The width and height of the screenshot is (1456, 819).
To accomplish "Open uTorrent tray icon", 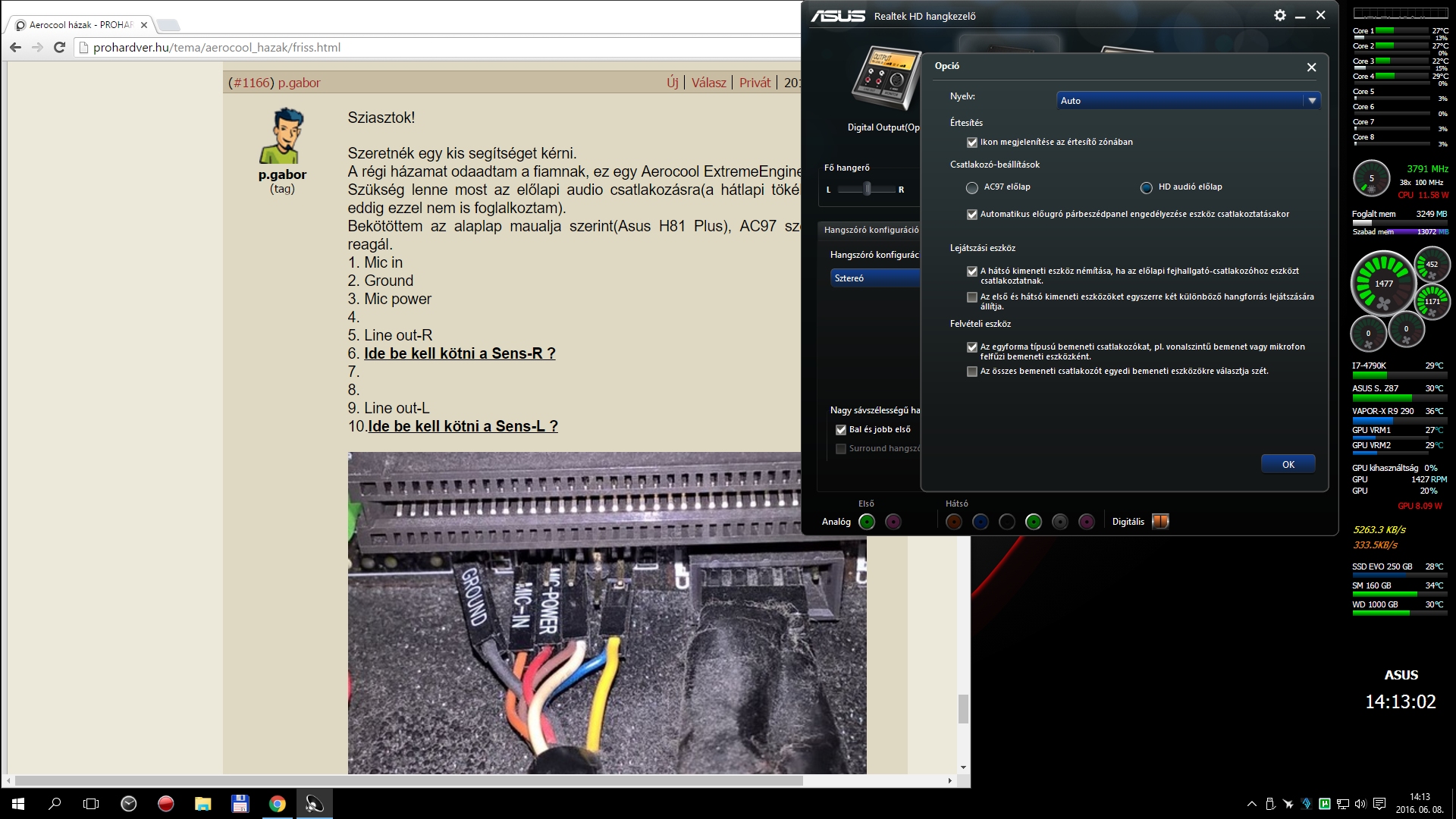I will 1325,804.
